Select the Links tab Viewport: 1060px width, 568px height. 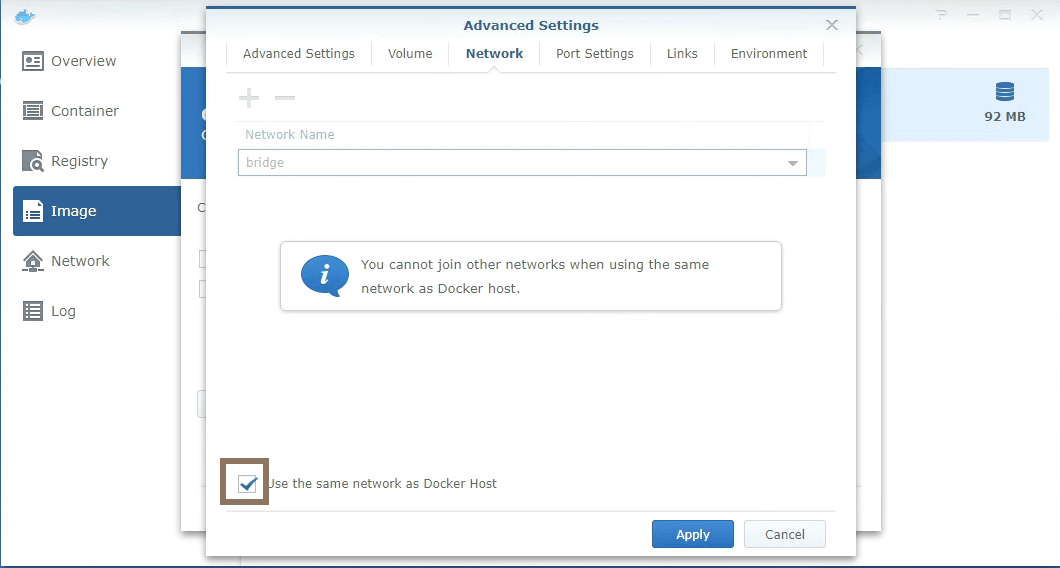point(682,54)
